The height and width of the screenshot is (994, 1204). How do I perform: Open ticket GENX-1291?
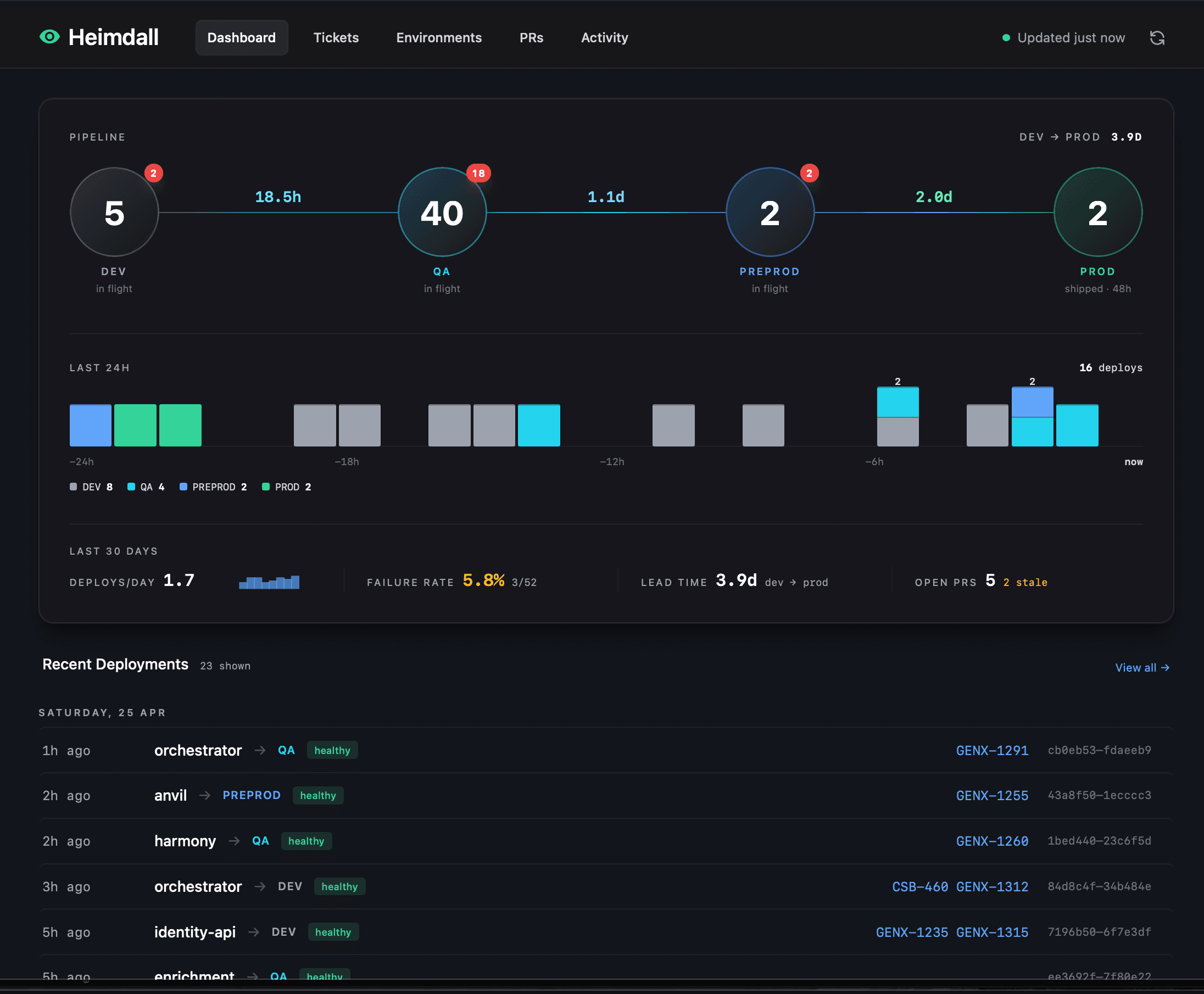(992, 750)
